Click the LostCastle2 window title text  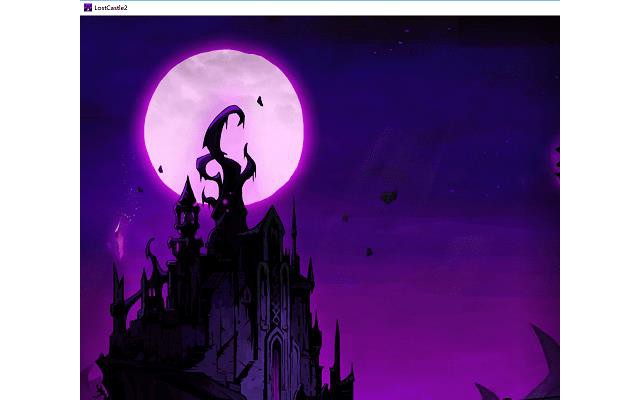click(111, 8)
